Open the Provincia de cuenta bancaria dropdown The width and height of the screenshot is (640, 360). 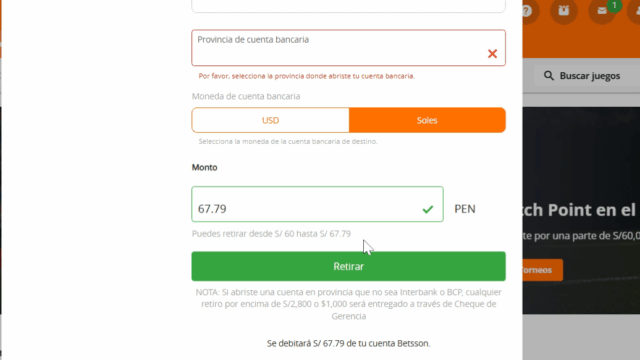point(349,48)
